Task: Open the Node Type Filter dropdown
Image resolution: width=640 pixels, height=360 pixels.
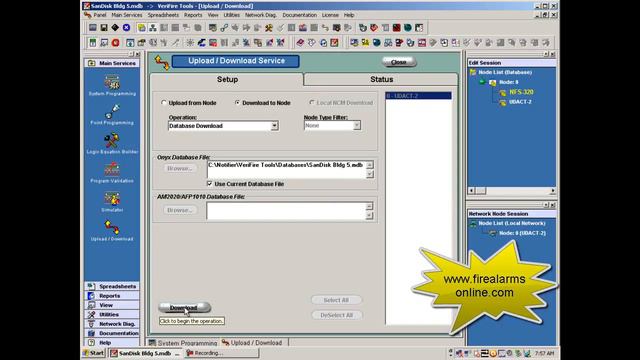Action: [357, 125]
